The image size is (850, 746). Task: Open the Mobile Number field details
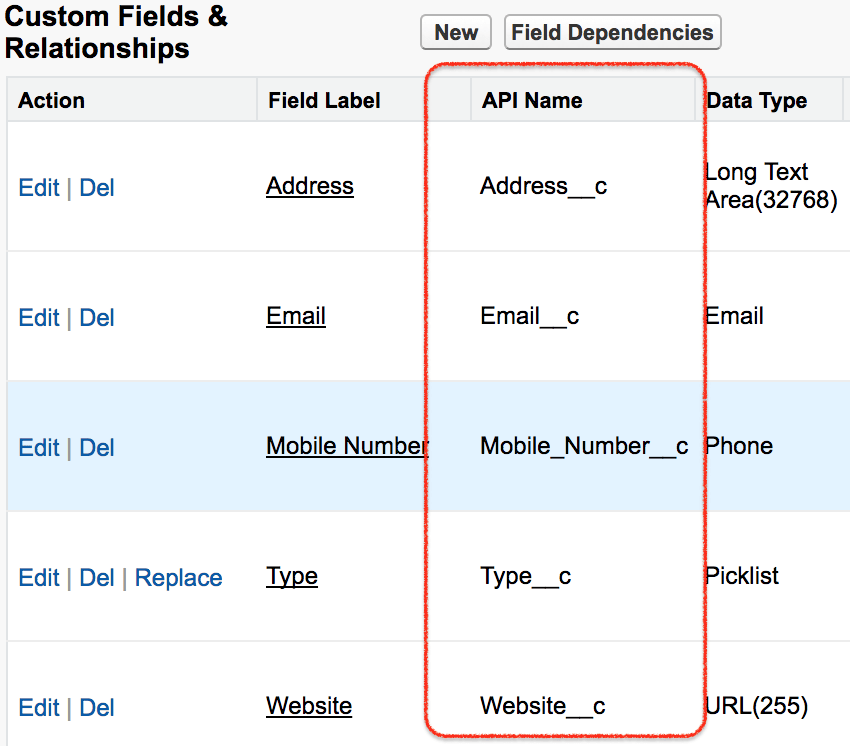346,446
